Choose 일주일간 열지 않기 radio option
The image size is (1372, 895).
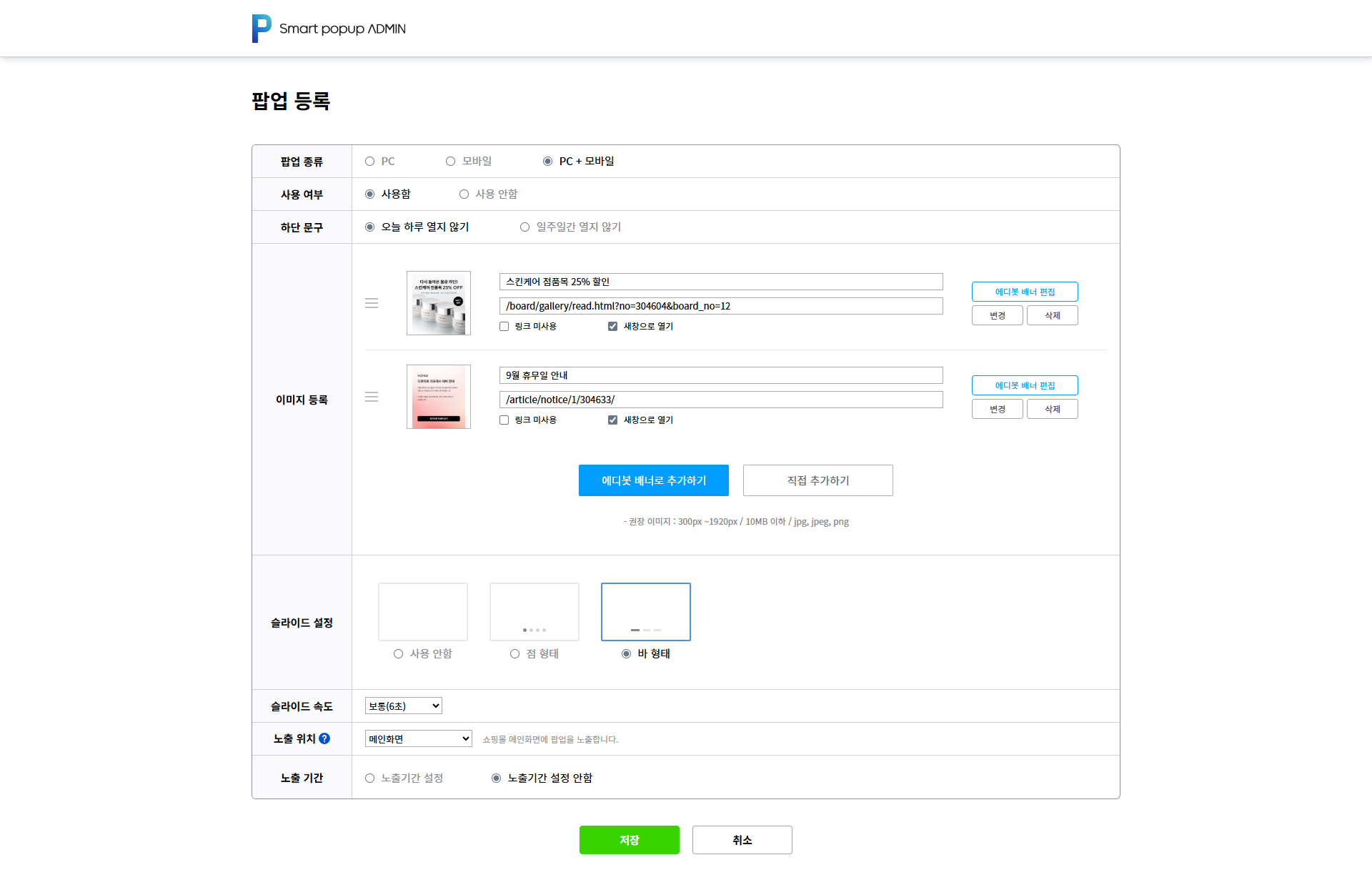tap(525, 227)
